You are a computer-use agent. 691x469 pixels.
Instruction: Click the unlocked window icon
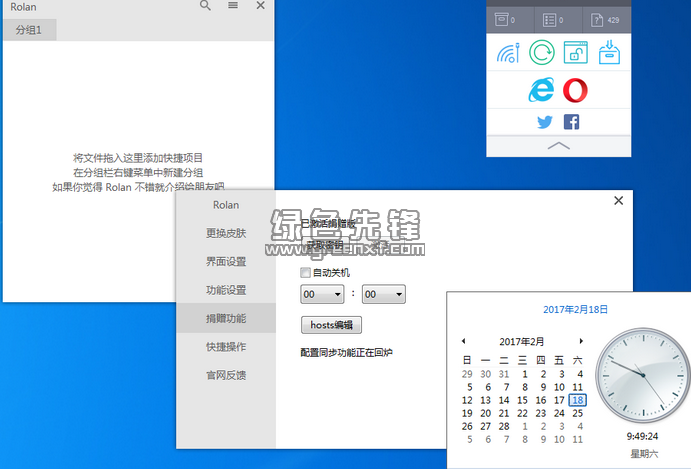tap(575, 52)
